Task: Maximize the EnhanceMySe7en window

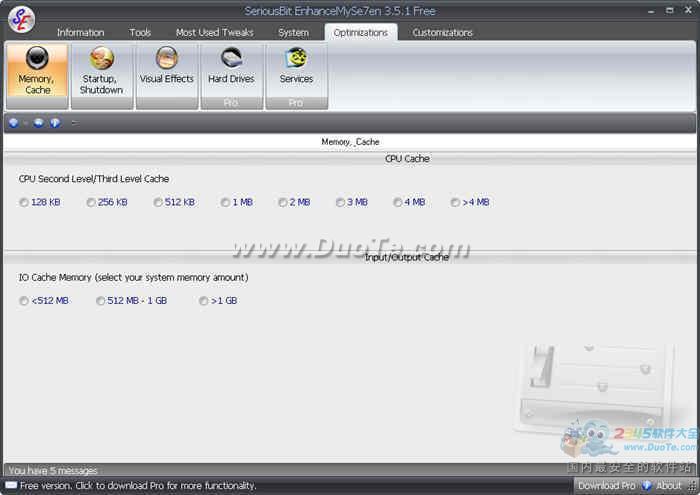Action: [x=670, y=10]
